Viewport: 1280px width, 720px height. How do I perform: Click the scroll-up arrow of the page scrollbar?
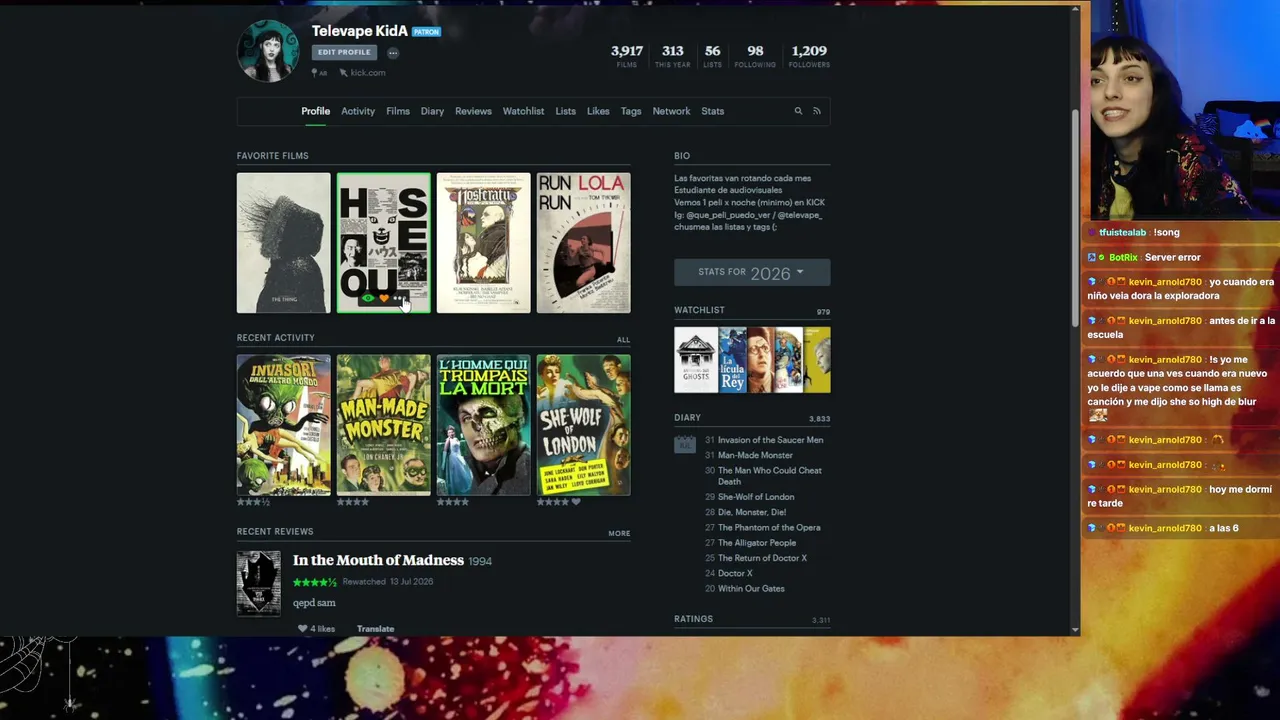click(1075, 9)
